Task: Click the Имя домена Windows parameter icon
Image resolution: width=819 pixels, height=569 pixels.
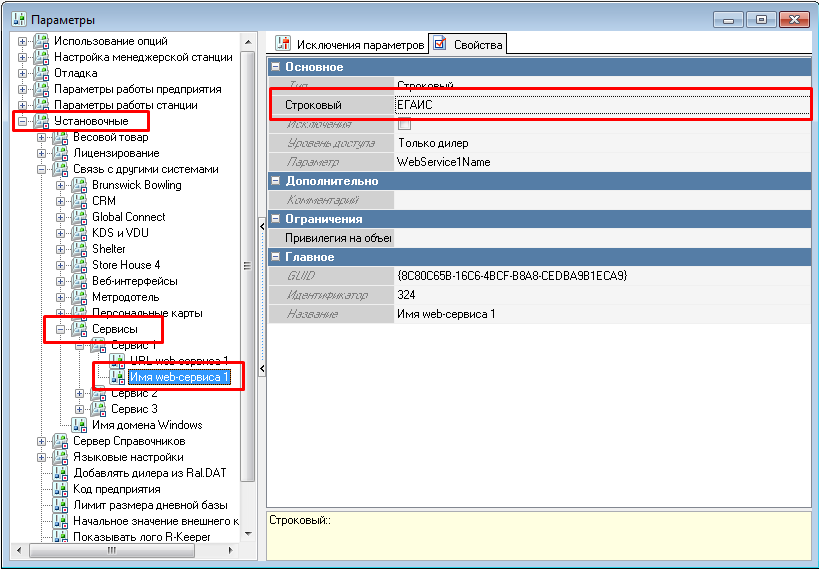Action: click(x=79, y=425)
